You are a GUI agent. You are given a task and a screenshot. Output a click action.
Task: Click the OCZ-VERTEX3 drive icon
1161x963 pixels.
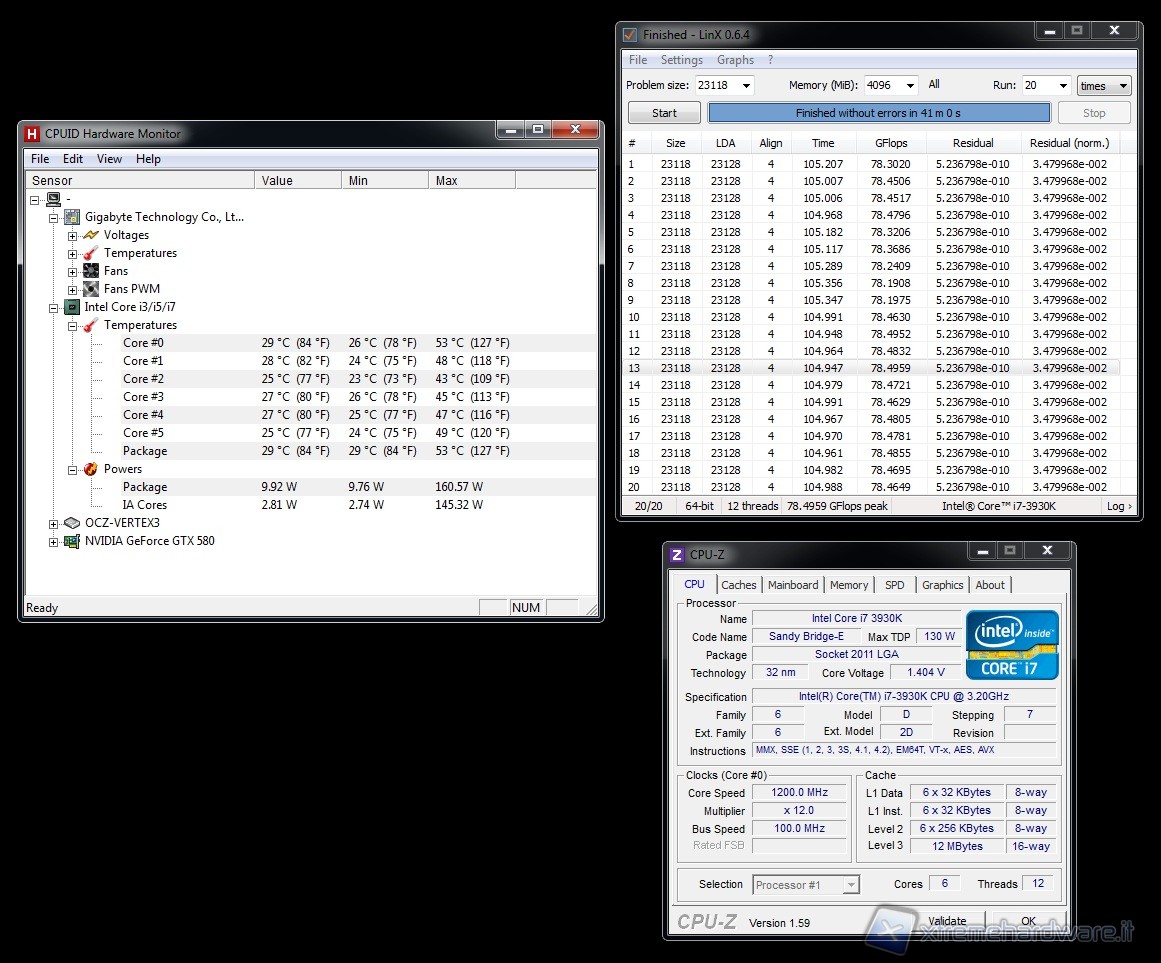tap(71, 523)
